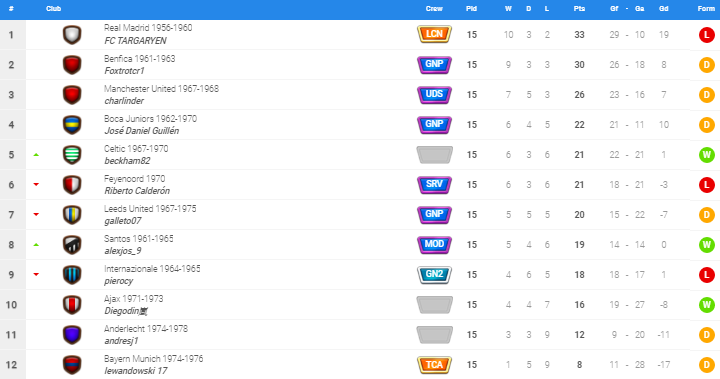Click the TCA crew badge for Bayern Munich
This screenshot has height=379, width=720.
click(x=434, y=365)
